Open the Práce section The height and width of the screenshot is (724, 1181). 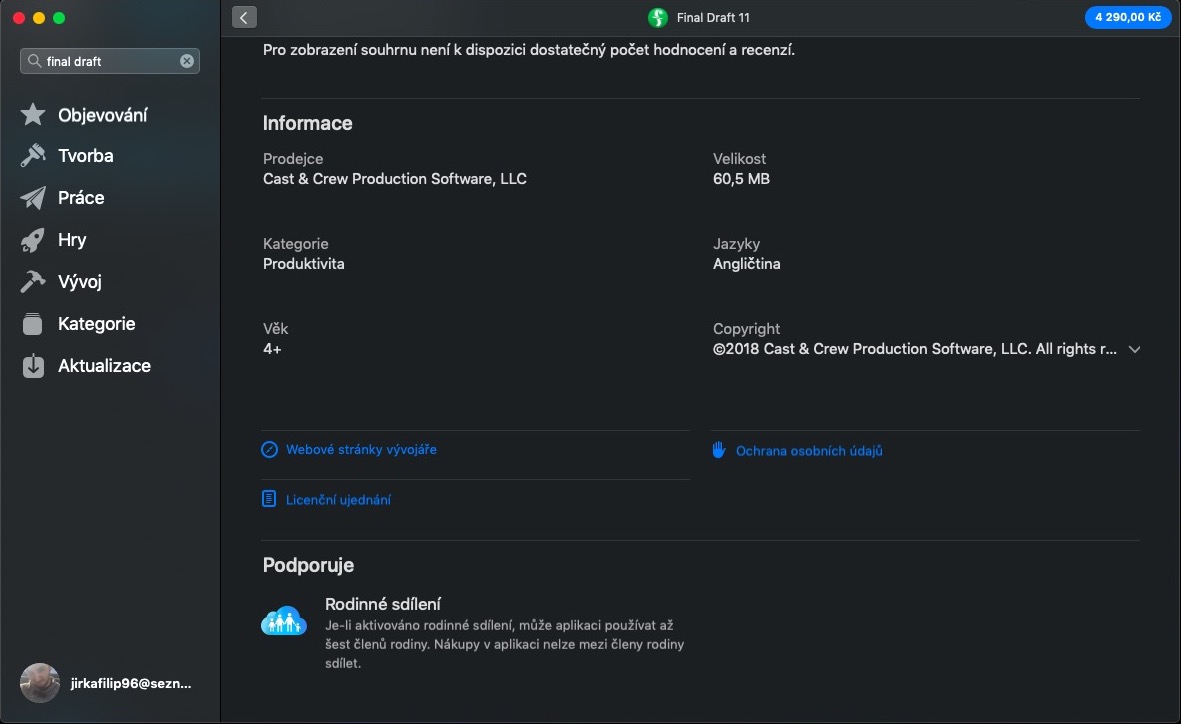pyautogui.click(x=81, y=198)
